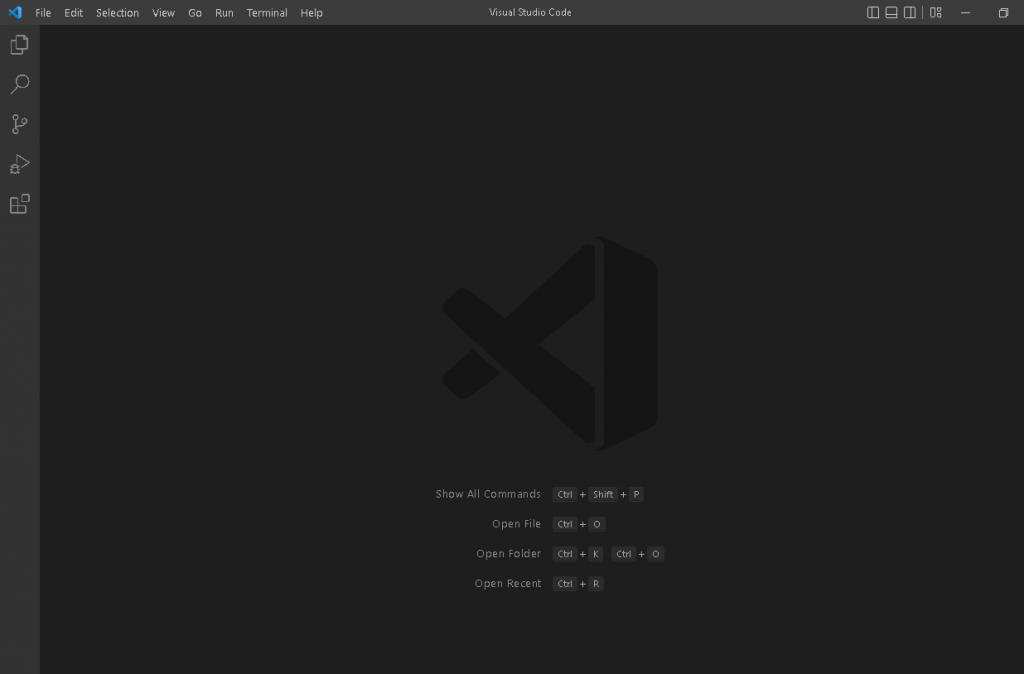Click the Show All Commands label

click(488, 494)
